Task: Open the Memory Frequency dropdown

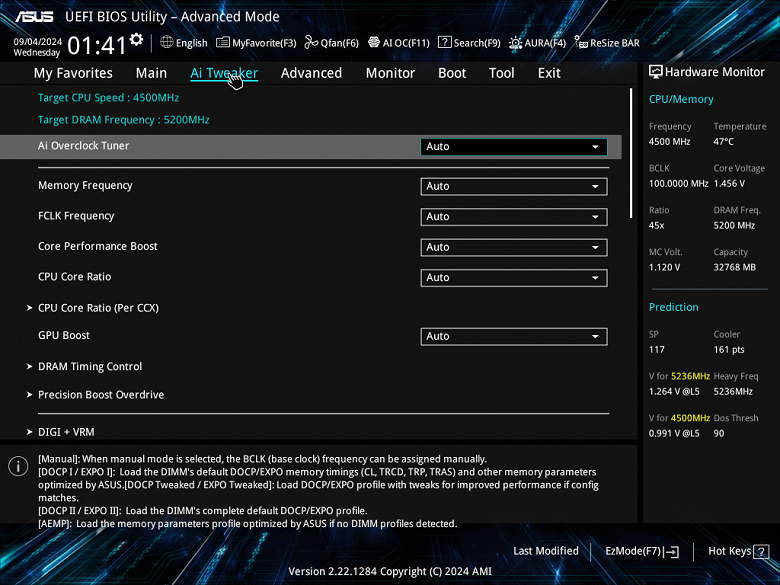Action: 514,187
